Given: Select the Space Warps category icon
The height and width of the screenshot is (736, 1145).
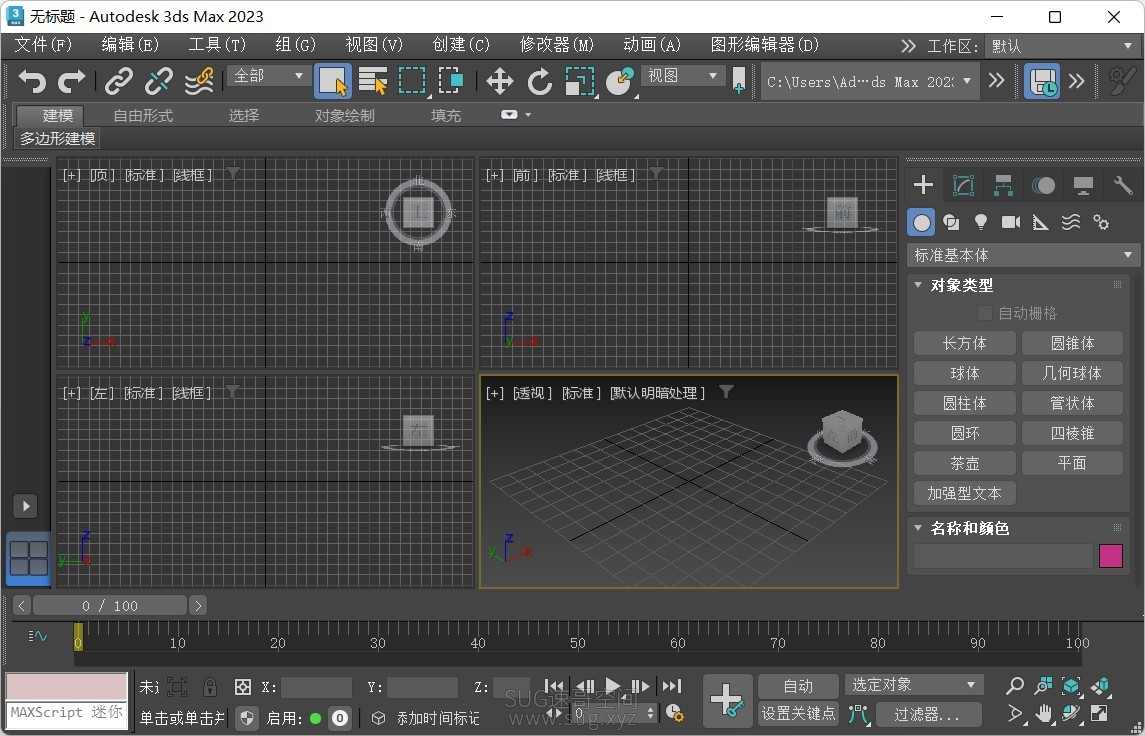Looking at the screenshot, I should [x=1071, y=223].
